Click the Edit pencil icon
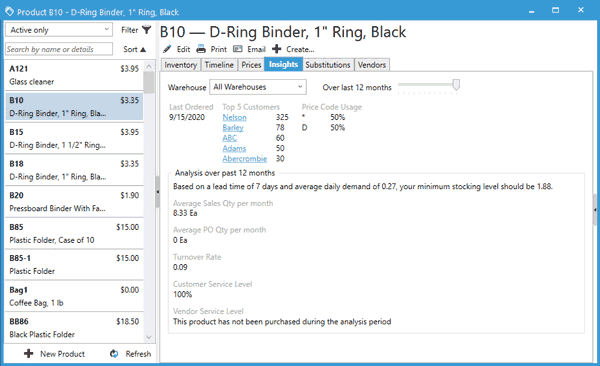The width and height of the screenshot is (600, 366). point(167,49)
